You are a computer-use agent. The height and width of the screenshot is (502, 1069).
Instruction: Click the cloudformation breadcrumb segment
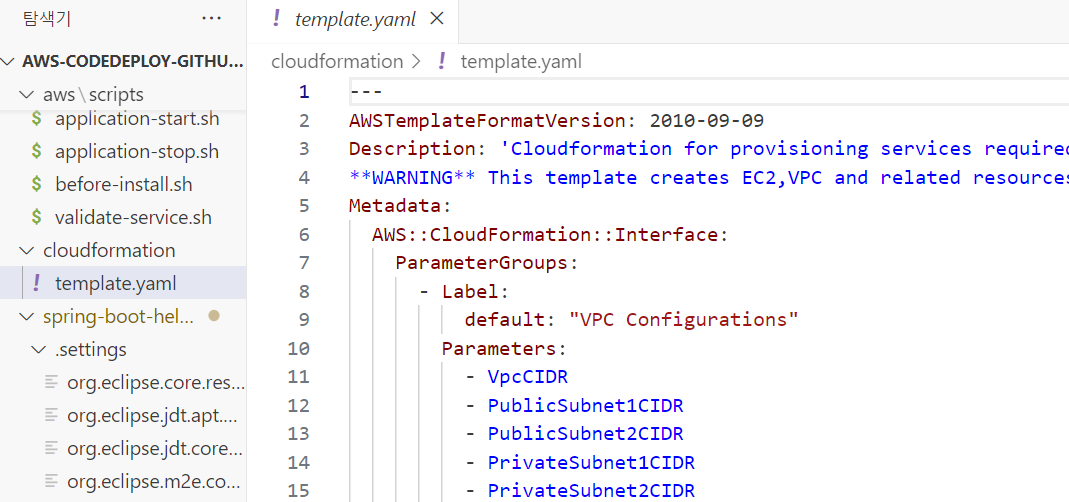coord(337,61)
